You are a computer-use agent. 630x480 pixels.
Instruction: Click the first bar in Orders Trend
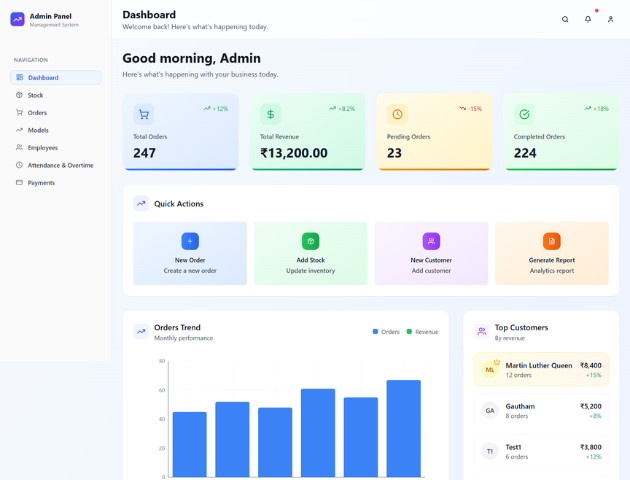click(190, 444)
